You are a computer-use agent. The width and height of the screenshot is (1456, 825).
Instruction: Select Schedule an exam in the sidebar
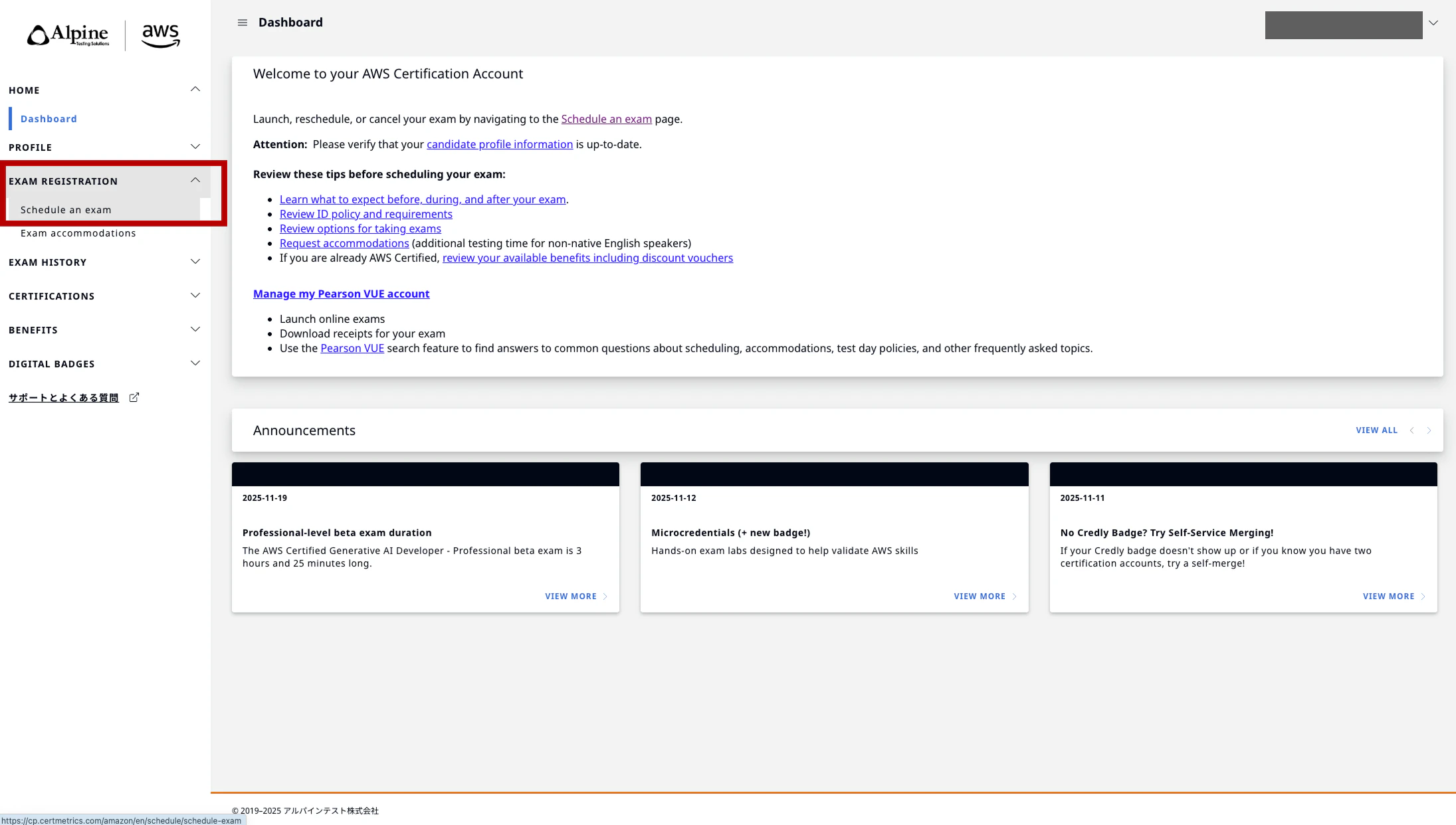point(66,210)
